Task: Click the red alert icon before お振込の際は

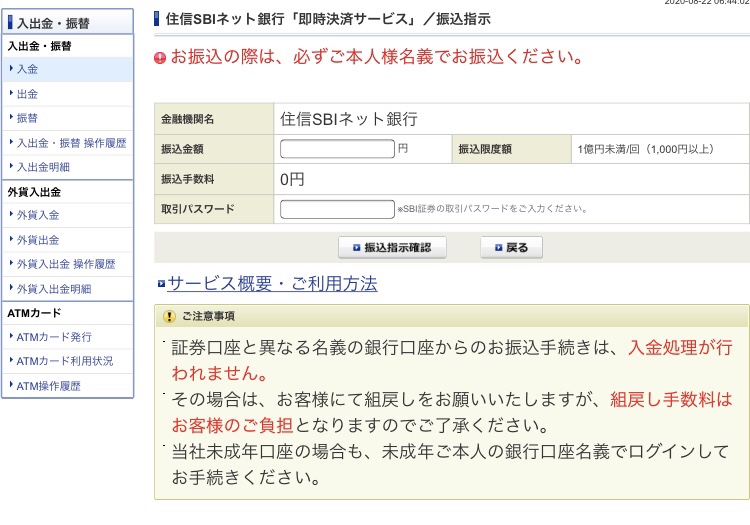Action: click(160, 58)
